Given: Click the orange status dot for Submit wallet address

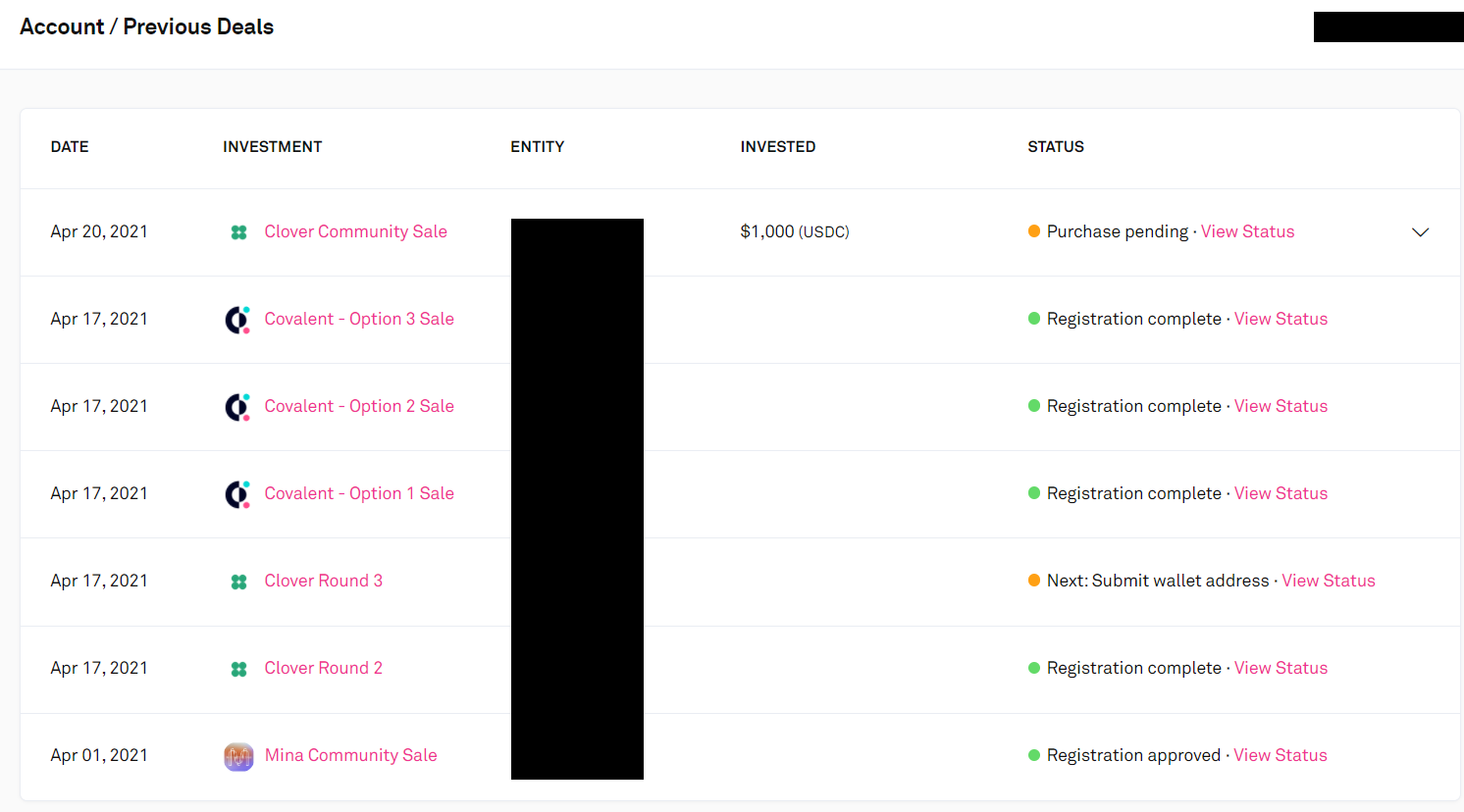Looking at the screenshot, I should pos(1034,581).
